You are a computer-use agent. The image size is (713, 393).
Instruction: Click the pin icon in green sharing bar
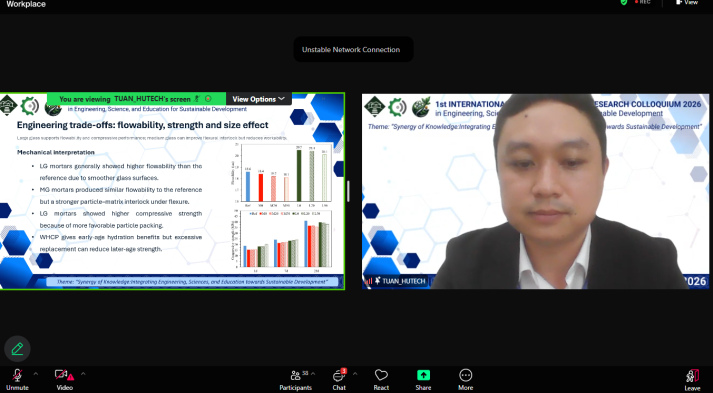click(x=197, y=99)
